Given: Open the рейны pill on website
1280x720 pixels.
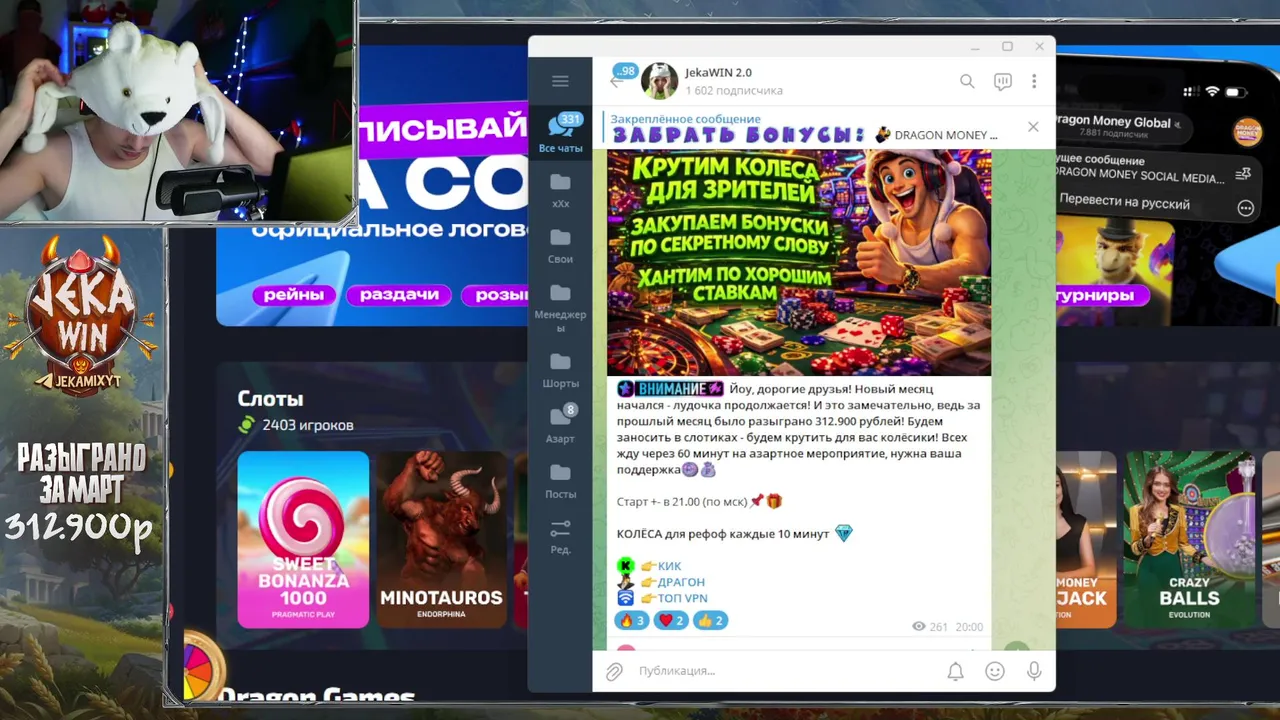Looking at the screenshot, I should pos(294,295).
